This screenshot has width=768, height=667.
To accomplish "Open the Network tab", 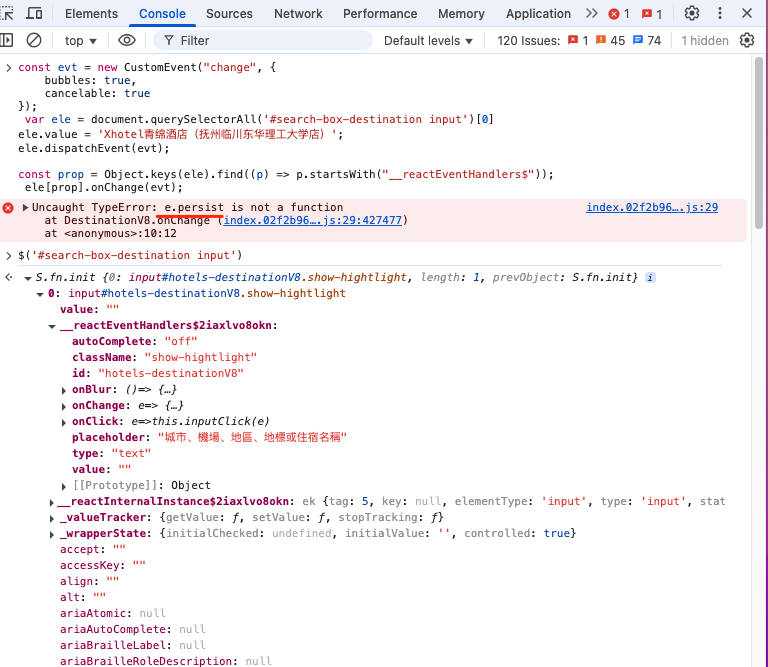I will point(298,14).
